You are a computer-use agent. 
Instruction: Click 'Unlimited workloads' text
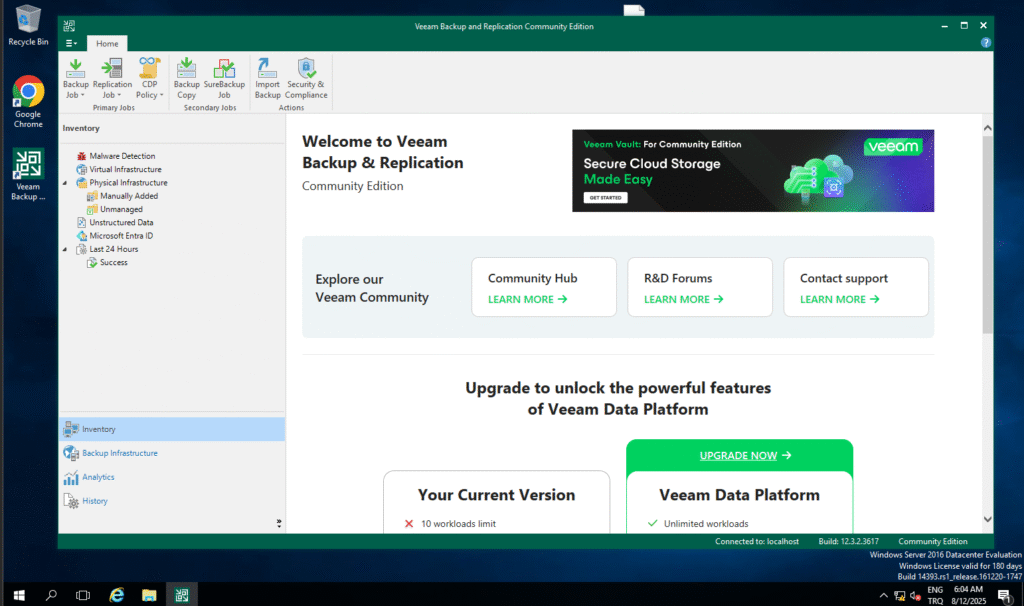706,524
